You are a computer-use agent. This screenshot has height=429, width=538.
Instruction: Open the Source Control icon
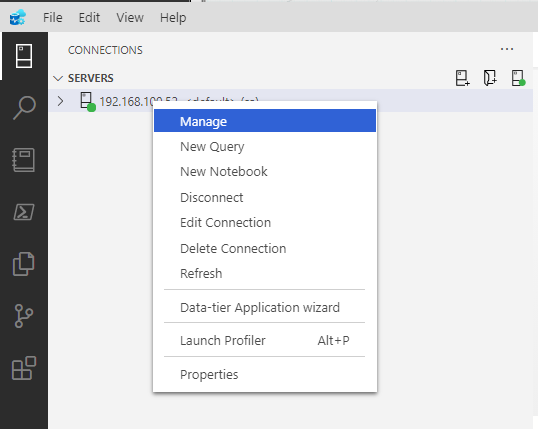pos(24,316)
